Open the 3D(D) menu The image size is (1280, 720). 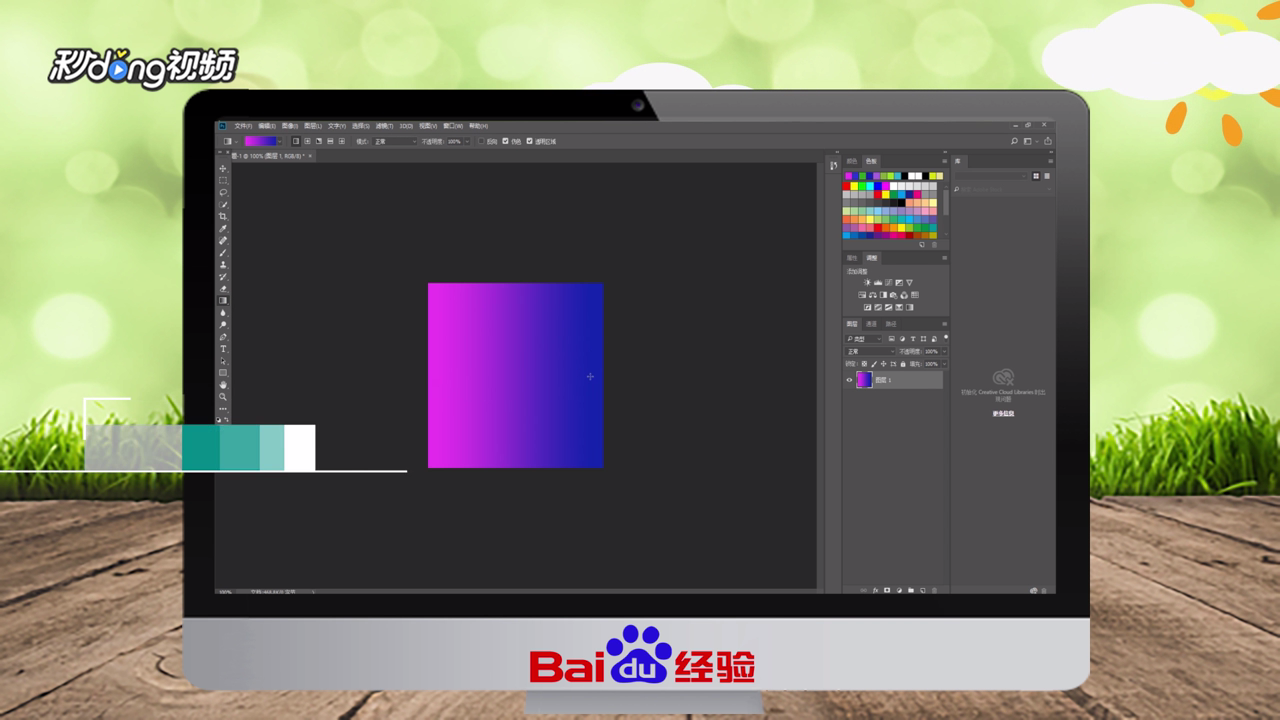(406, 126)
